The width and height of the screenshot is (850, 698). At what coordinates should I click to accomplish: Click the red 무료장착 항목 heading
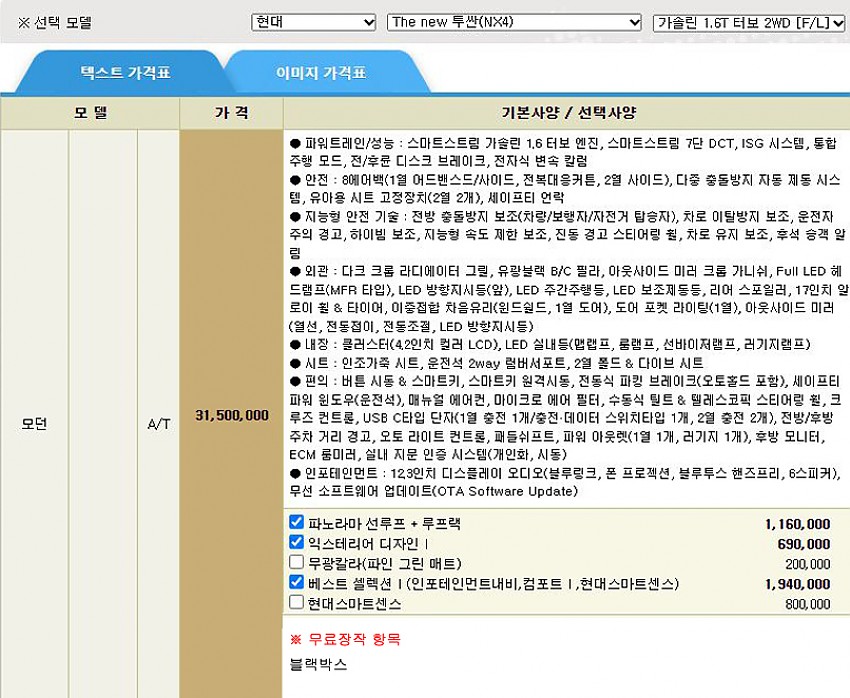[x=344, y=638]
